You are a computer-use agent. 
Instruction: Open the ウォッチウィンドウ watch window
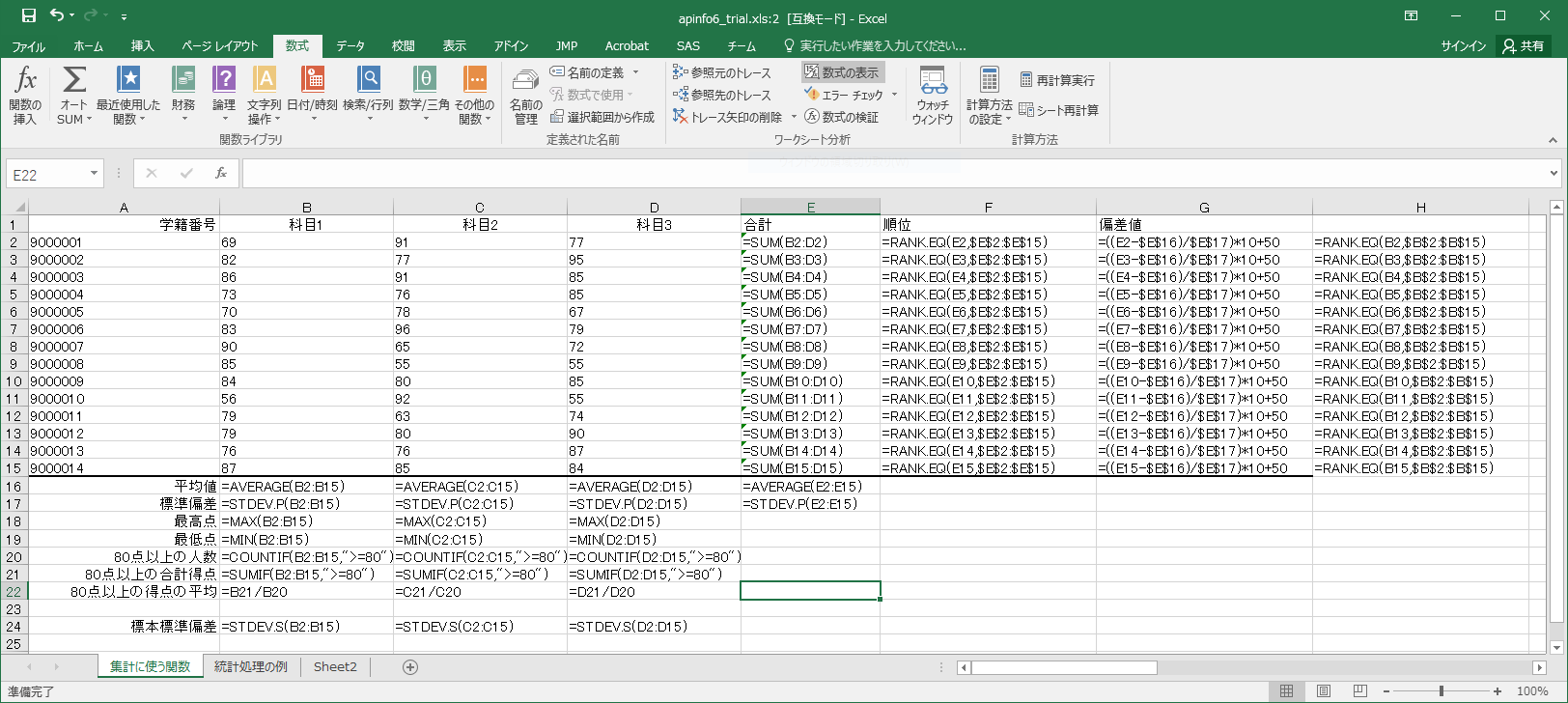932,95
